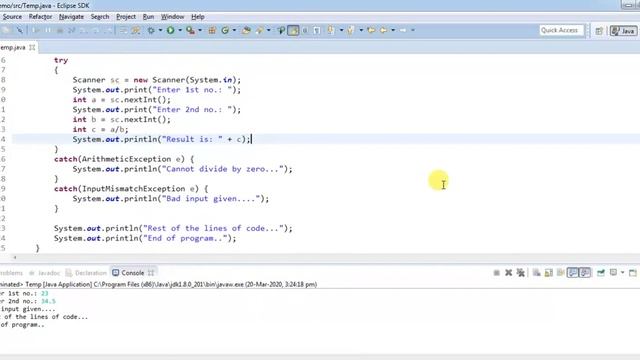Click the greyed Terminate debug toolbar icon
This screenshot has height=360, width=640.
pos(60,30)
